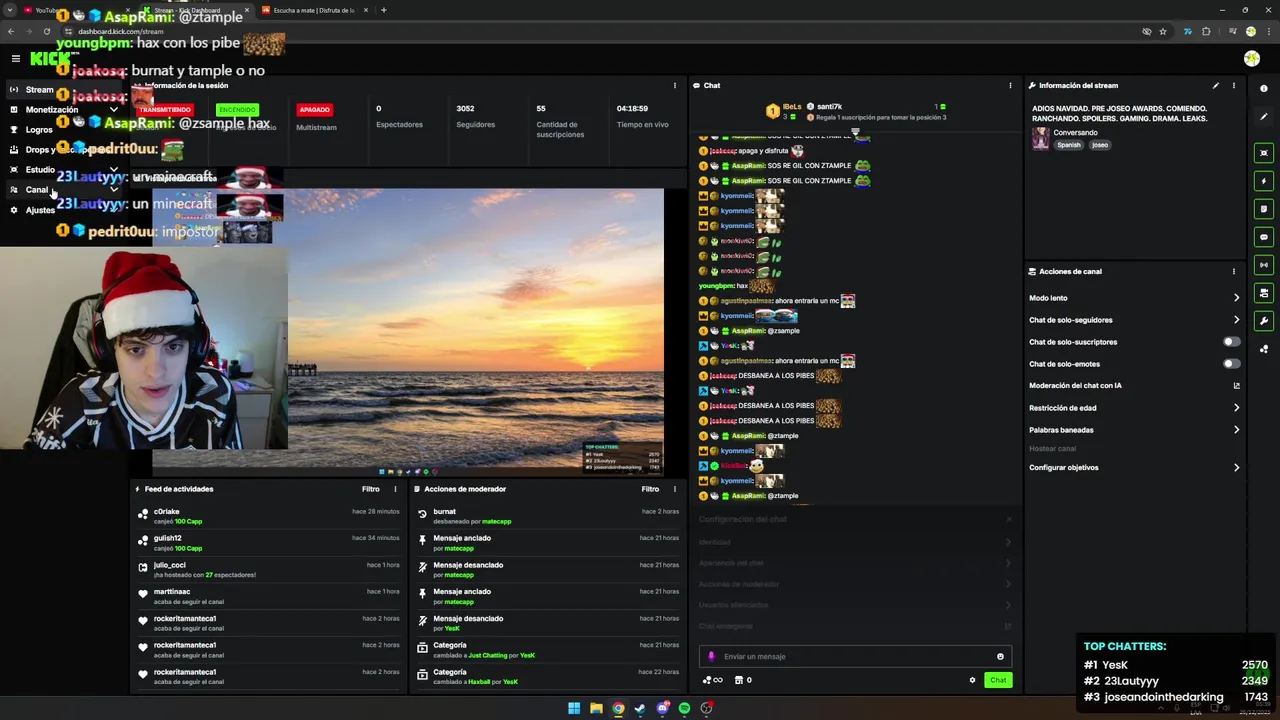Click the green Chat send button
This screenshot has height=720, width=1280.
point(998,680)
